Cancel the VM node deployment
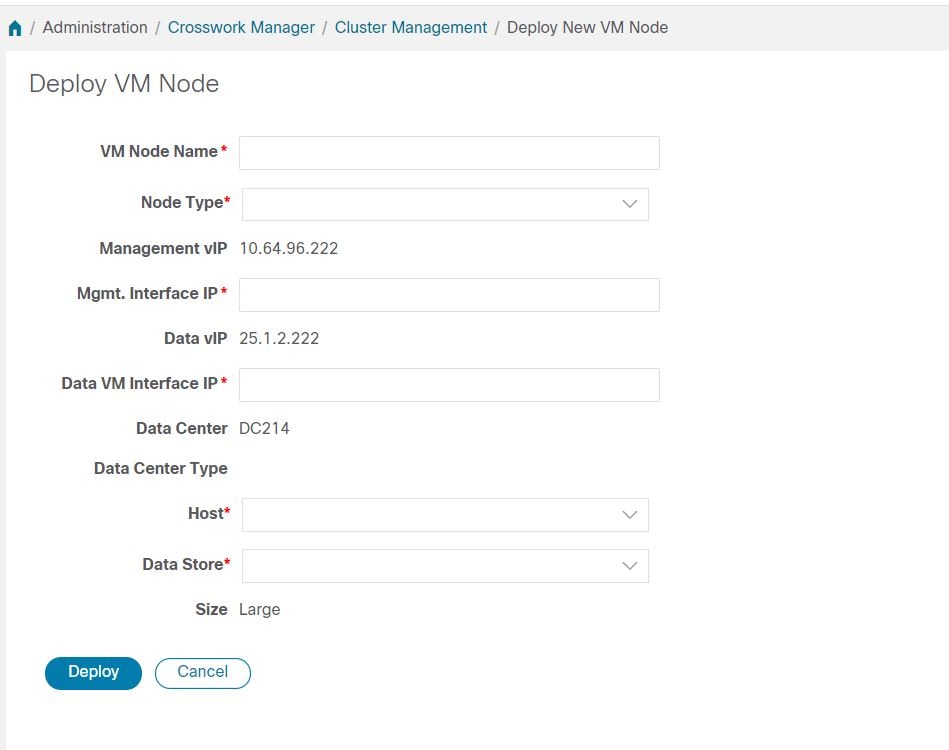The height and width of the screenshot is (750, 949). [x=202, y=672]
